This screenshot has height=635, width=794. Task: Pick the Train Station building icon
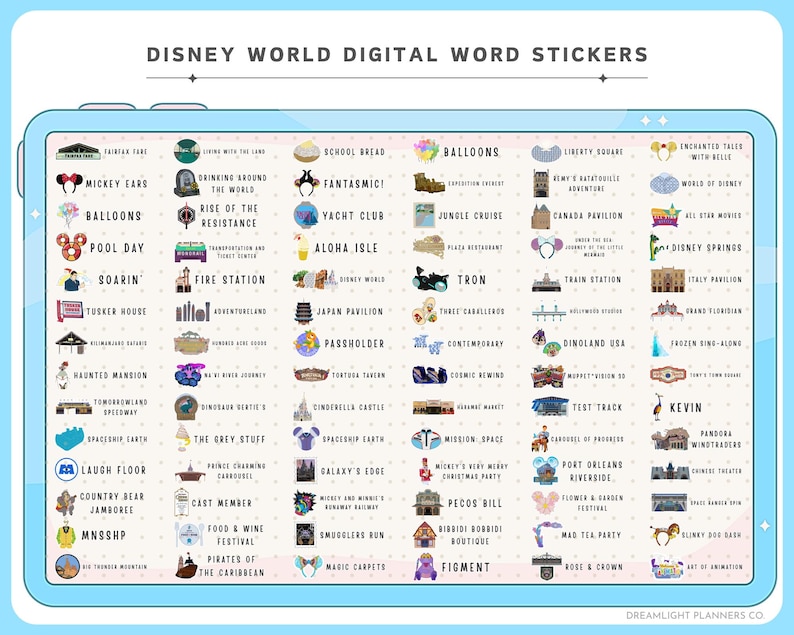(x=546, y=282)
